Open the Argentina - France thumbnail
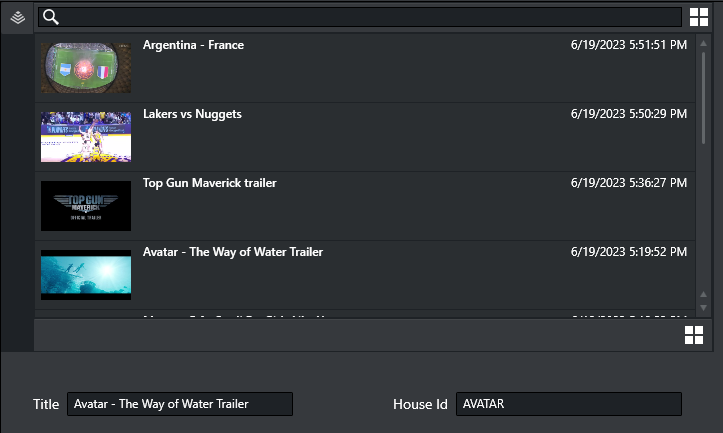723x433 pixels. pos(86,67)
